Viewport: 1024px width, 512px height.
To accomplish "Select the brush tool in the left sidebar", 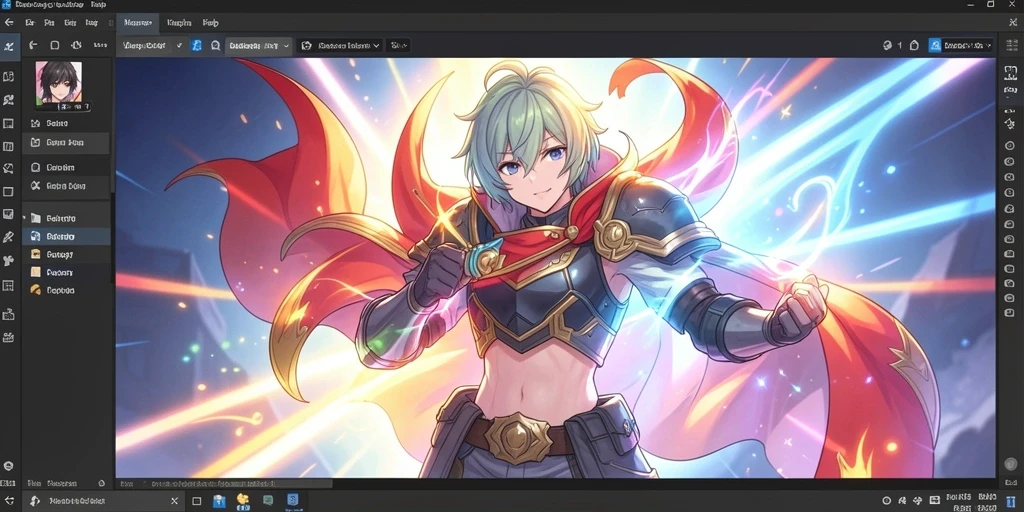I will (x=8, y=236).
